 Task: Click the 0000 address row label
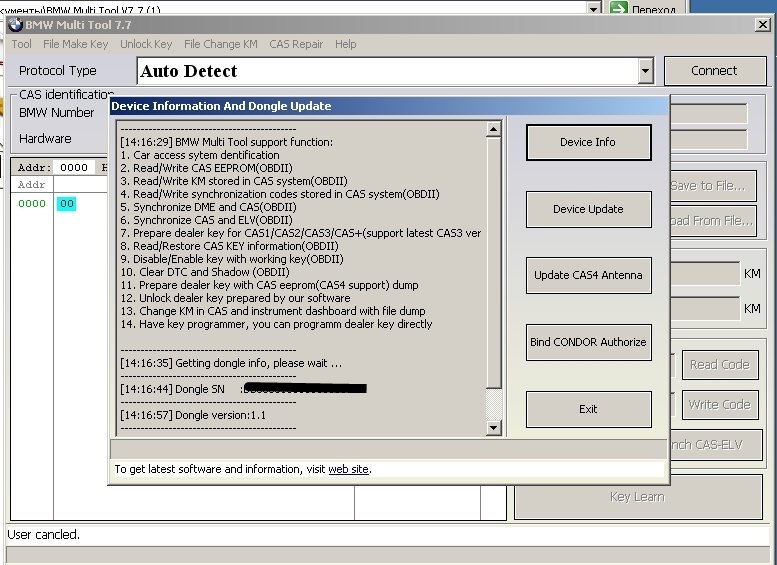coord(32,204)
